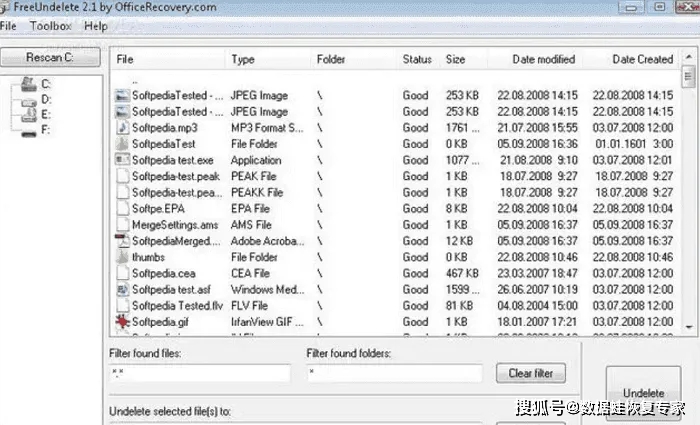Screen dimensions: 700x425
Task: Select the Softpedia test.exe application icon
Action: coord(122,160)
